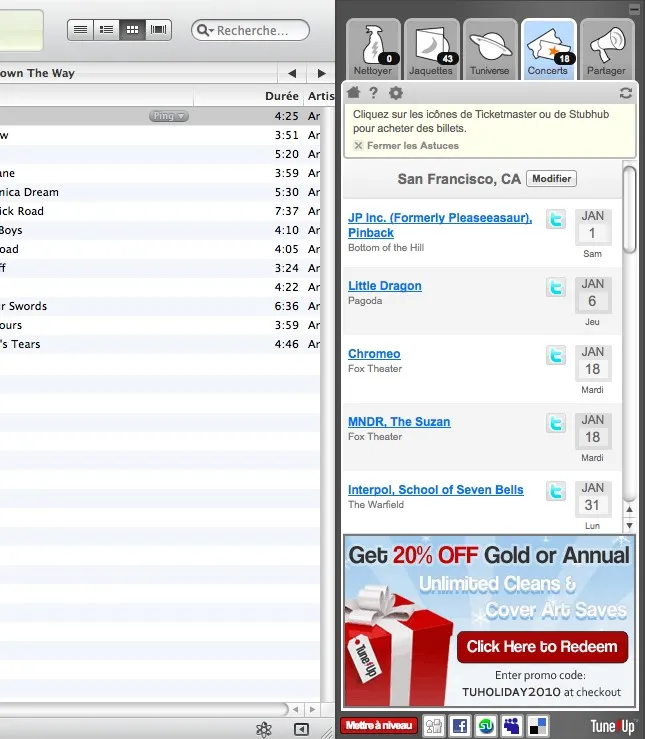Share via Digg icon
This screenshot has width=645, height=739.
point(433,726)
